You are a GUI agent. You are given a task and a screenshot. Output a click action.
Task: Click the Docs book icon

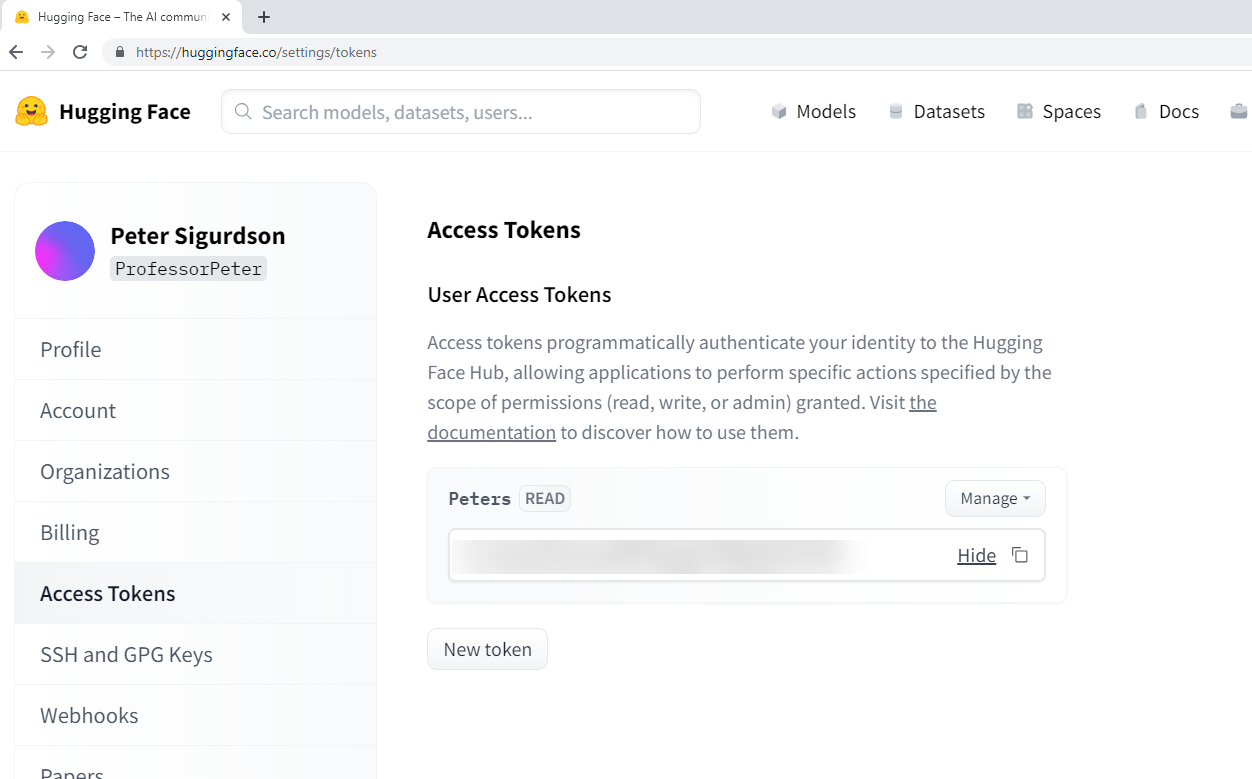tap(1141, 112)
